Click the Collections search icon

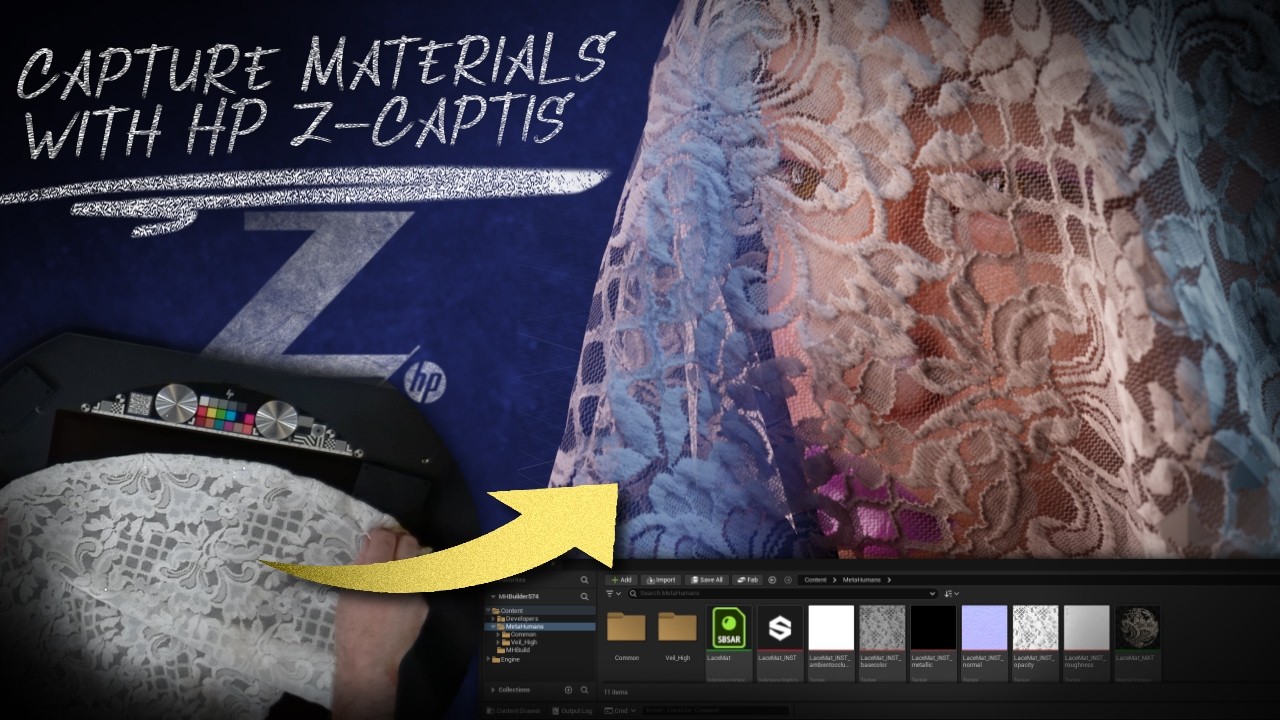tap(585, 690)
